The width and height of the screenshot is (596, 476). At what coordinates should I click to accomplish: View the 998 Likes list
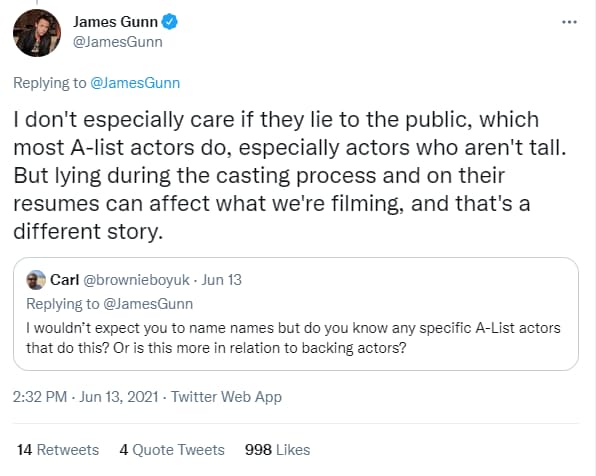277,450
